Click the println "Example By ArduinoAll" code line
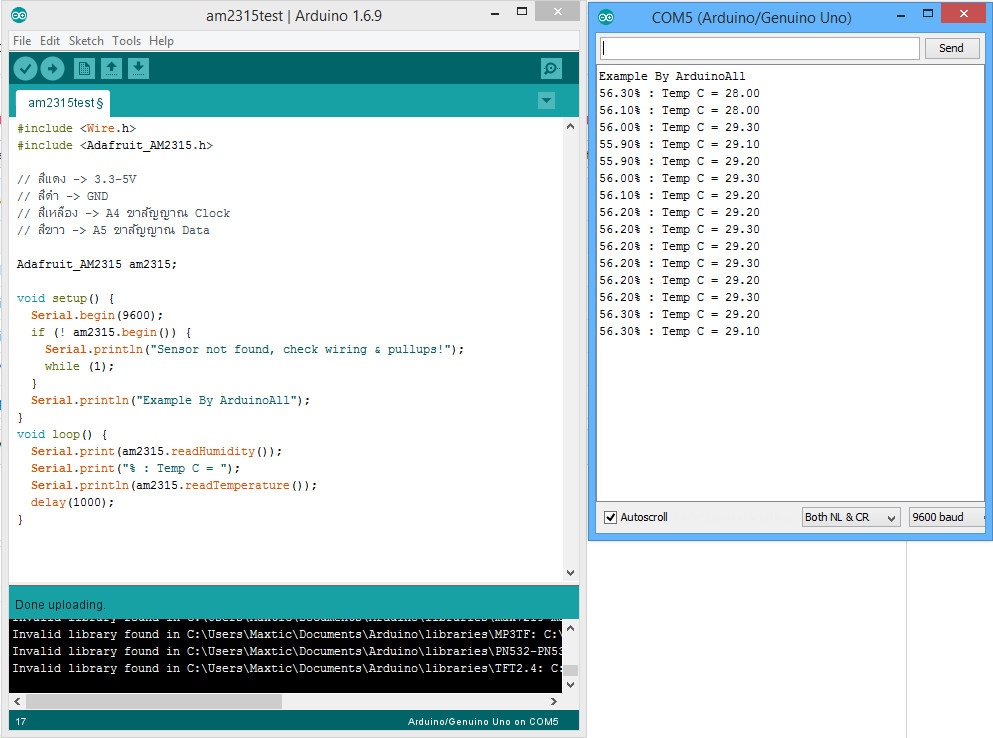Screen dimensions: 993x738 pos(170,400)
